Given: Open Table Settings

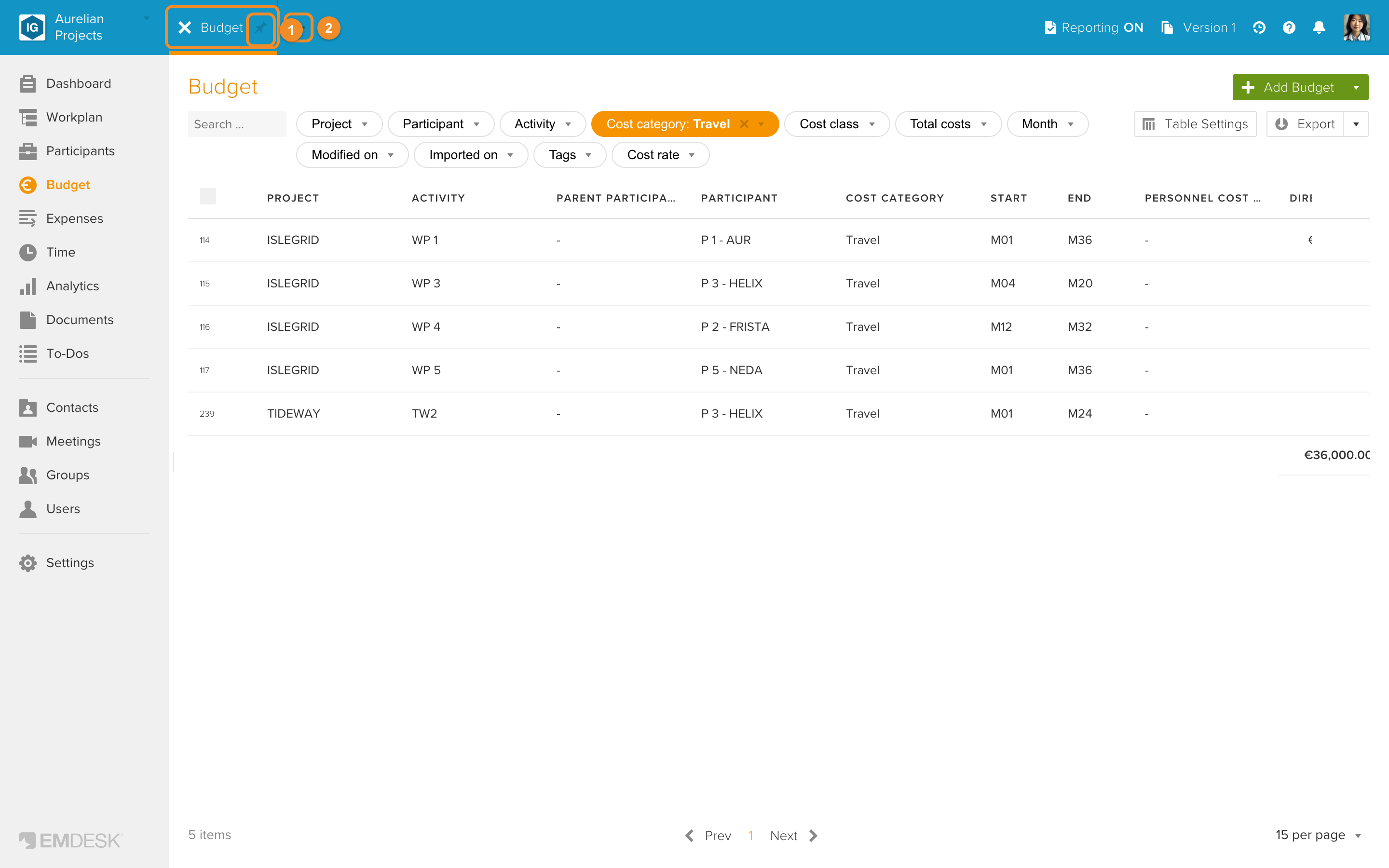Looking at the screenshot, I should pos(1195,124).
